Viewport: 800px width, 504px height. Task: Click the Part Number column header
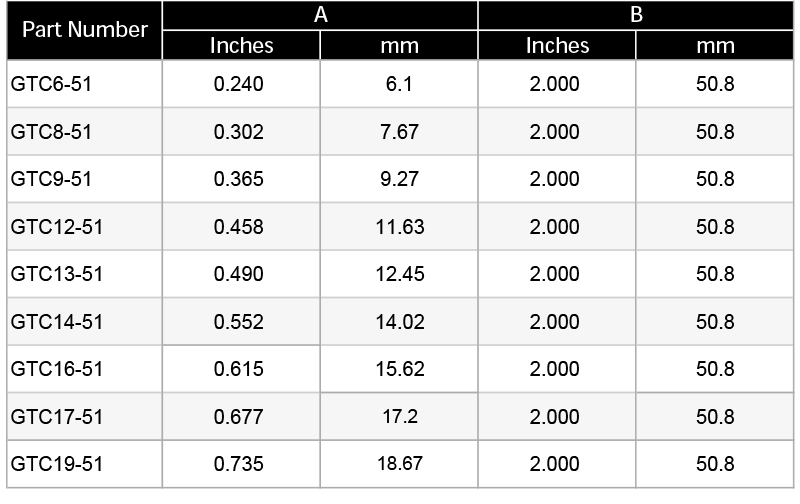(85, 30)
